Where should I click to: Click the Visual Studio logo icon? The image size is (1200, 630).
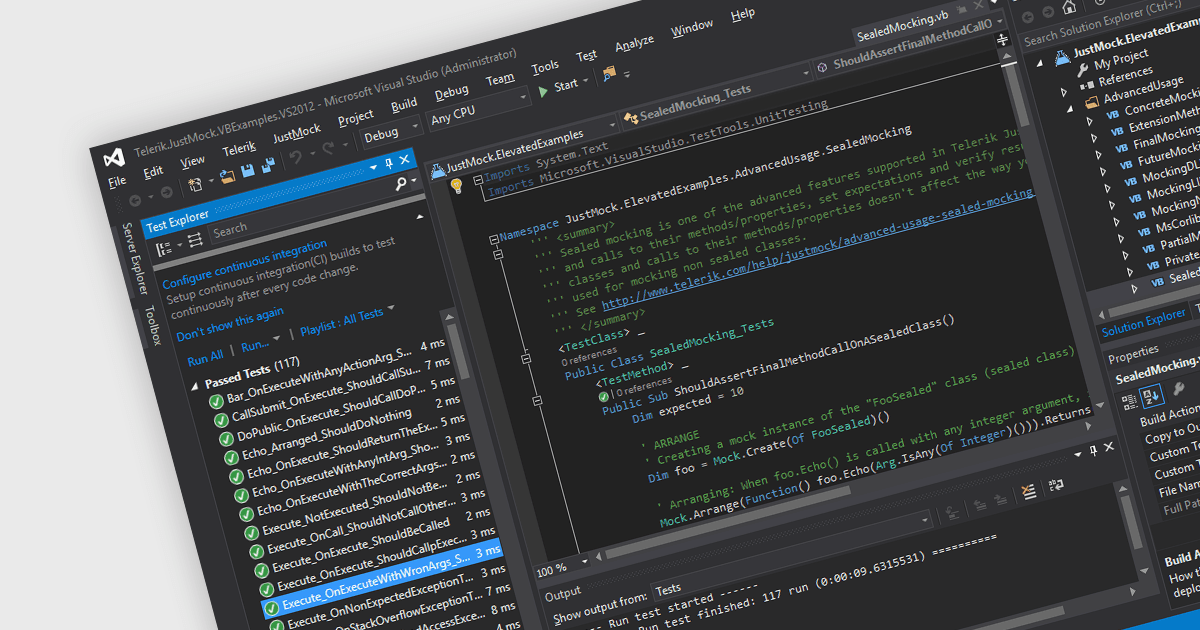tap(114, 158)
